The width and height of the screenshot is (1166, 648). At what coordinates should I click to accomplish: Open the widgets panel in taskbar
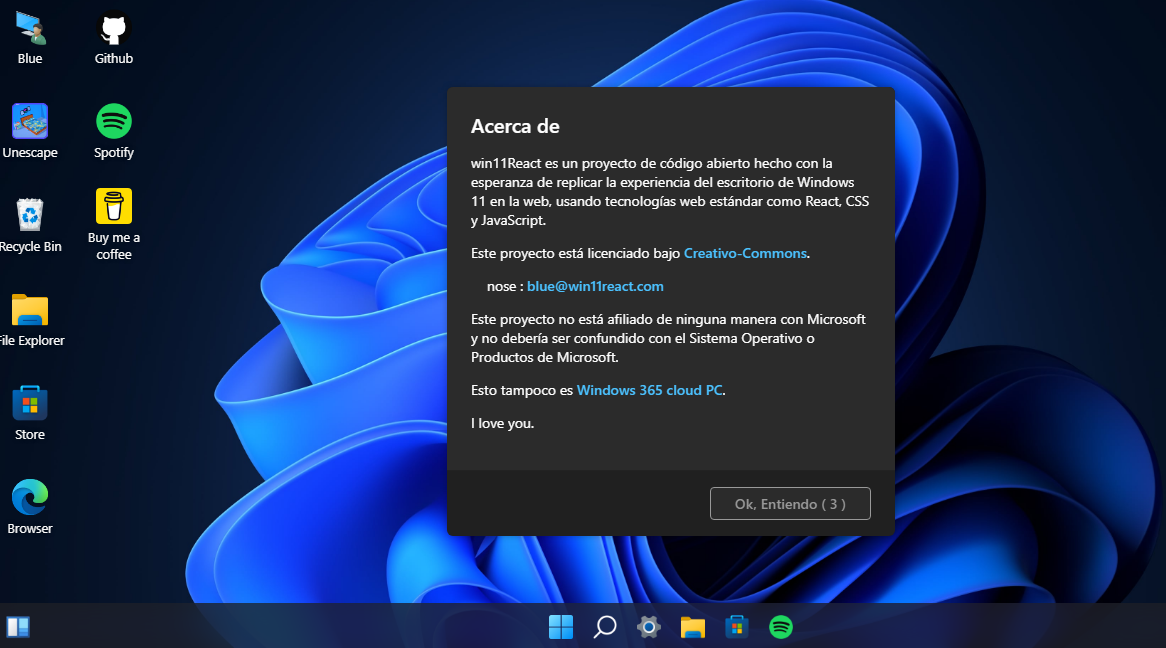(18, 627)
